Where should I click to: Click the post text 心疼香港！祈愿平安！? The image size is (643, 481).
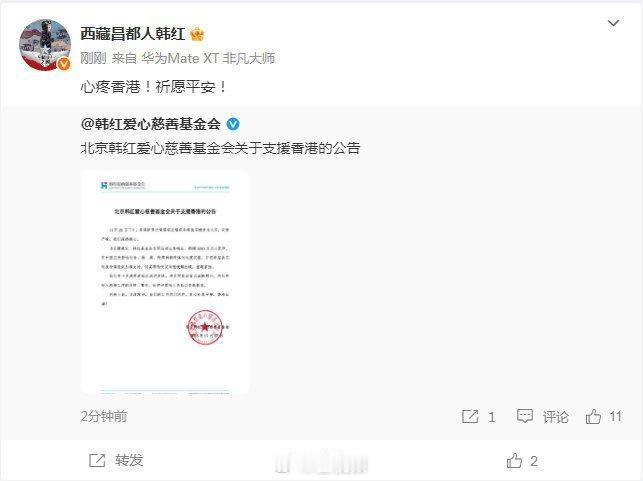point(154,87)
